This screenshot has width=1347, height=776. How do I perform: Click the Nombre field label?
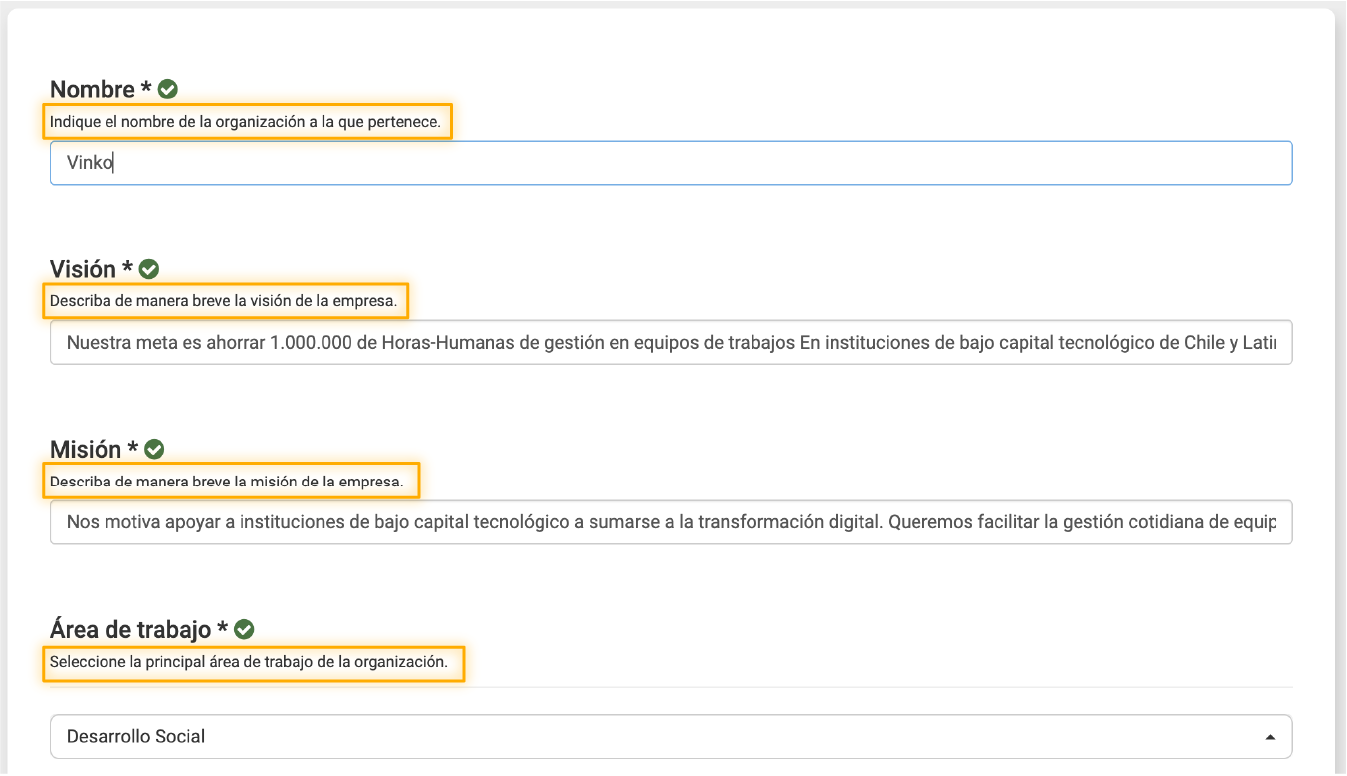[x=100, y=89]
